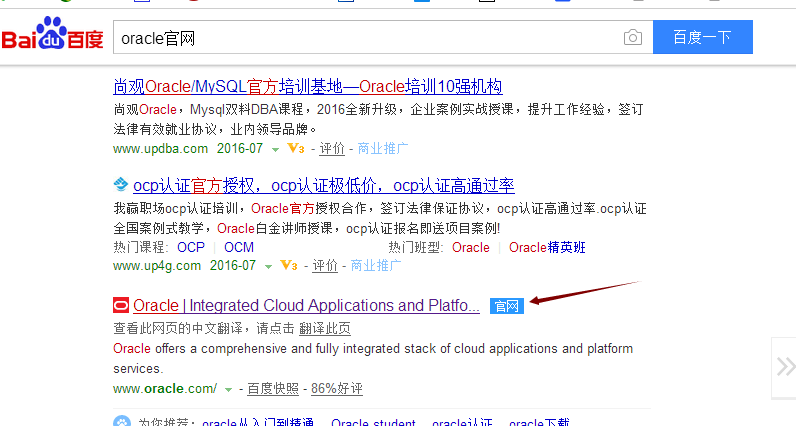Open the 百度快照 cached page link
Viewport: 796px width, 426px height.
pos(272,388)
